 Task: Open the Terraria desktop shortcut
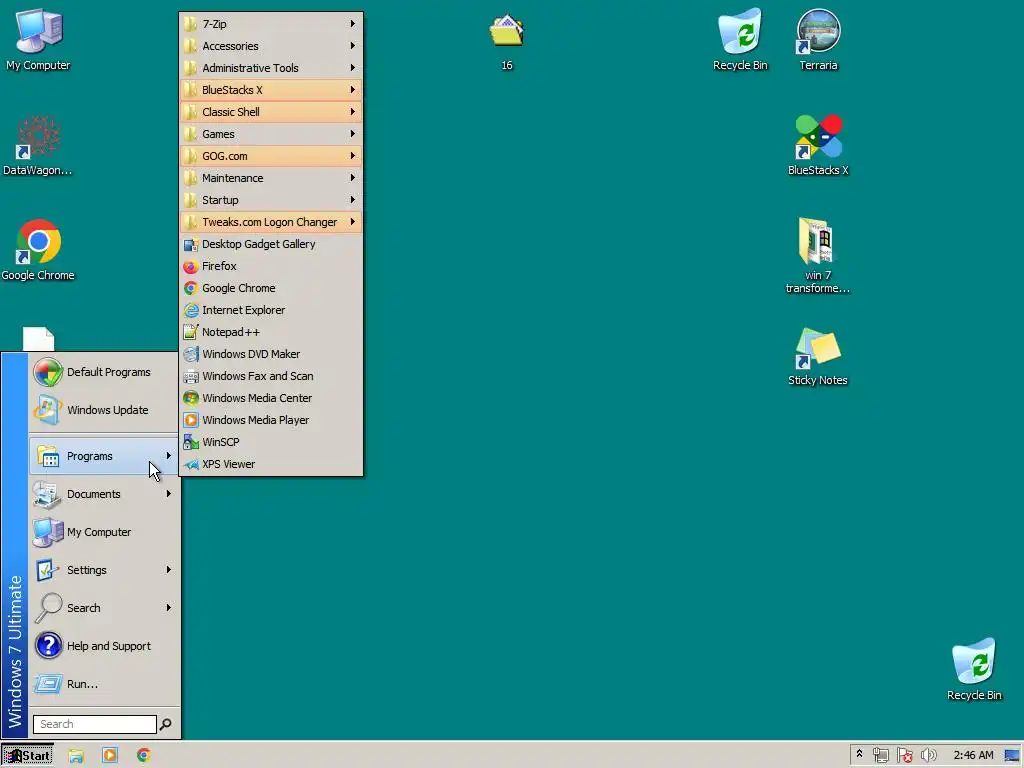tap(818, 39)
